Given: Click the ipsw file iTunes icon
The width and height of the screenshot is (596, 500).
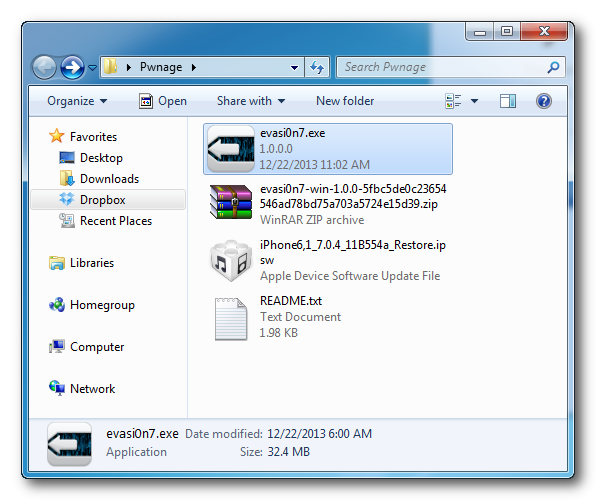Looking at the screenshot, I should (x=231, y=260).
